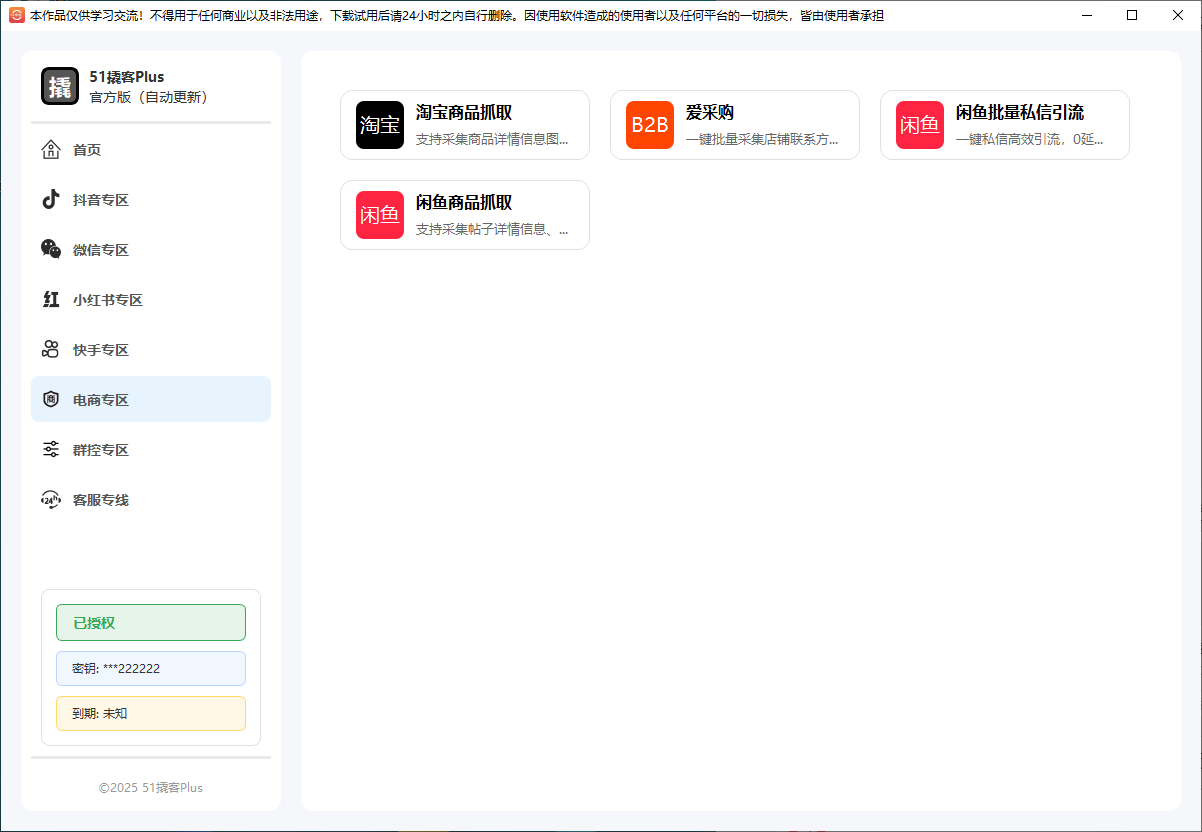Screen dimensions: 1202x832
Task: Click the black 淘宝 tile icon
Action: point(380,125)
